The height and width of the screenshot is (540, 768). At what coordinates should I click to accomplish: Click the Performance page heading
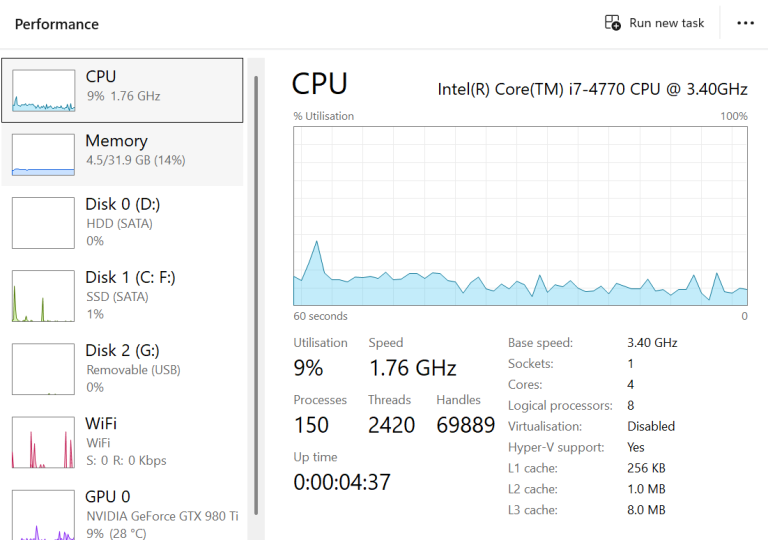coord(57,24)
